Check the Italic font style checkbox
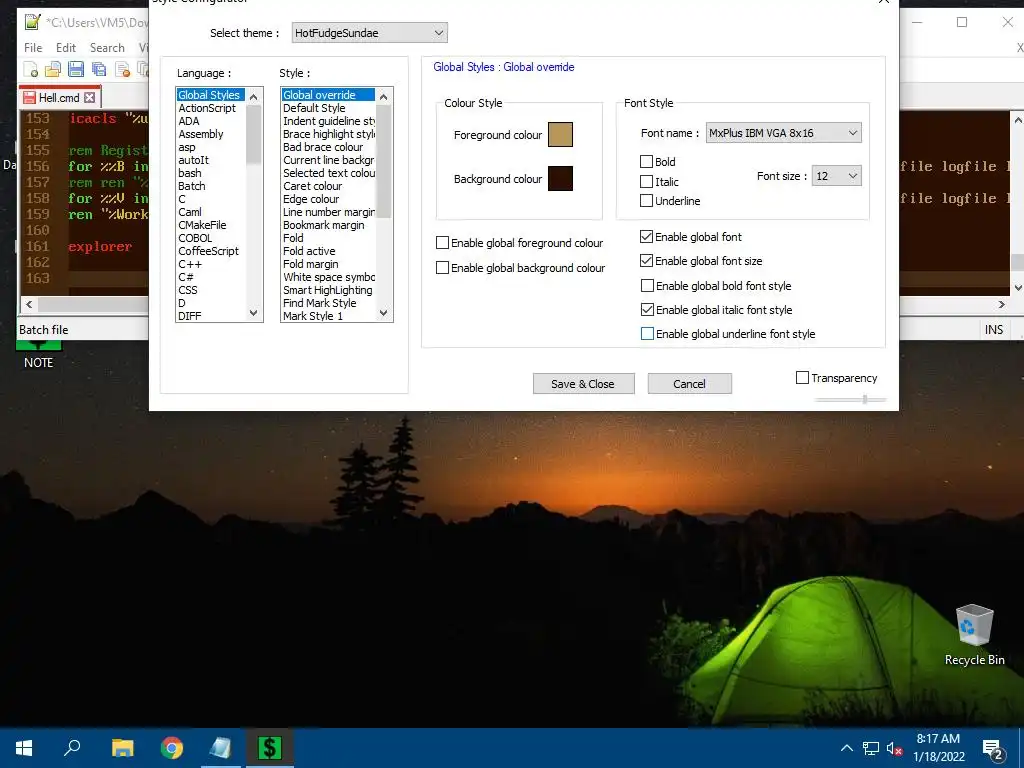 (647, 182)
